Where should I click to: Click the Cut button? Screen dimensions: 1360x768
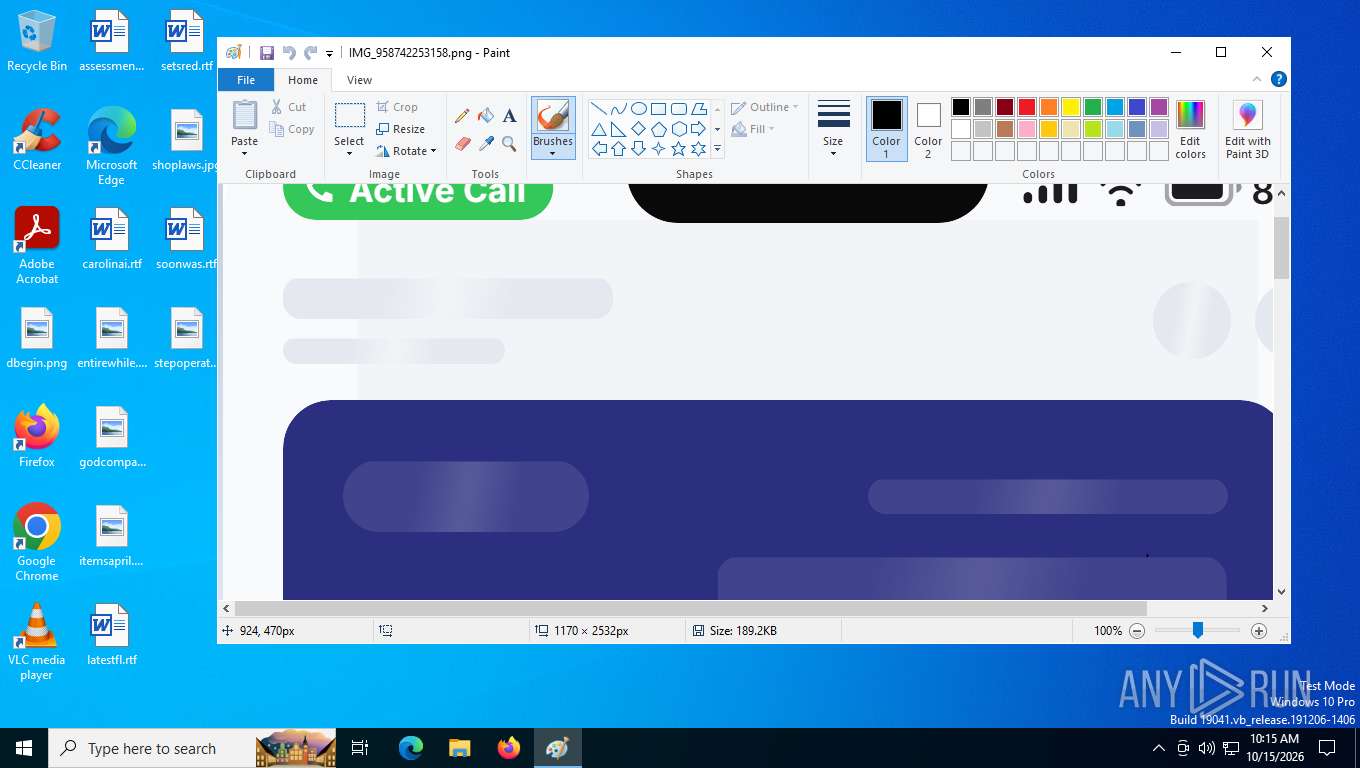(x=289, y=107)
